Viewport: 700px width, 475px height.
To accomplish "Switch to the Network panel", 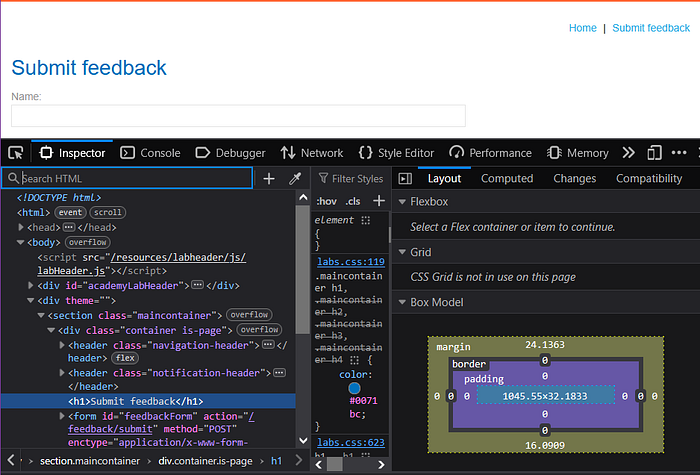I will click(312, 153).
